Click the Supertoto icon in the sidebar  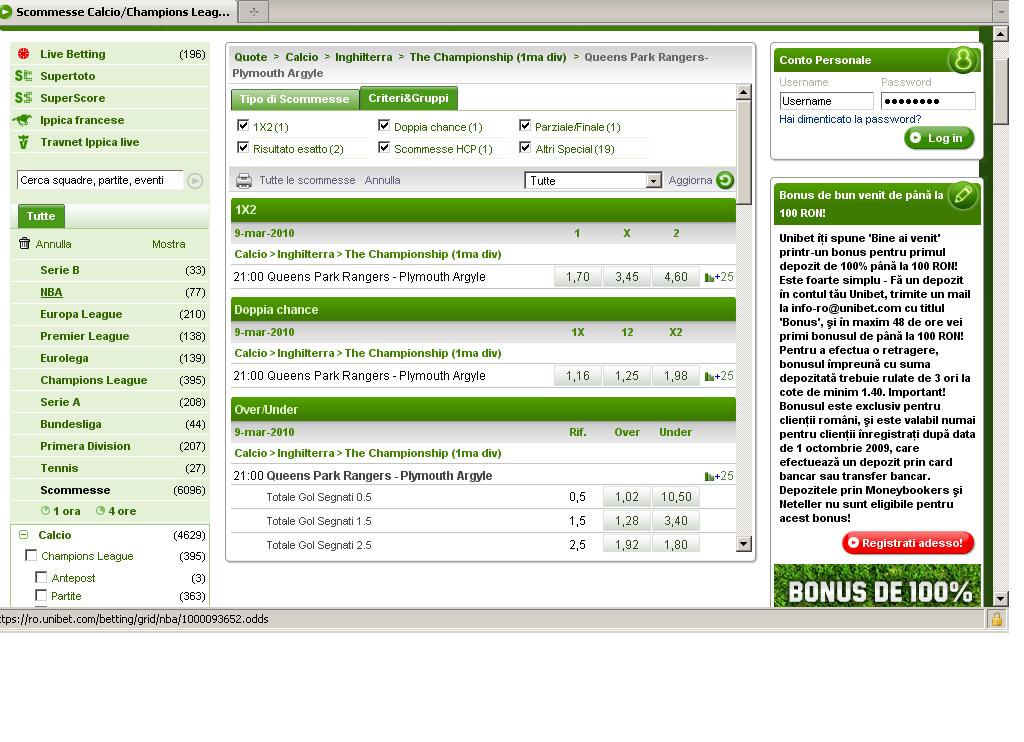tap(24, 76)
